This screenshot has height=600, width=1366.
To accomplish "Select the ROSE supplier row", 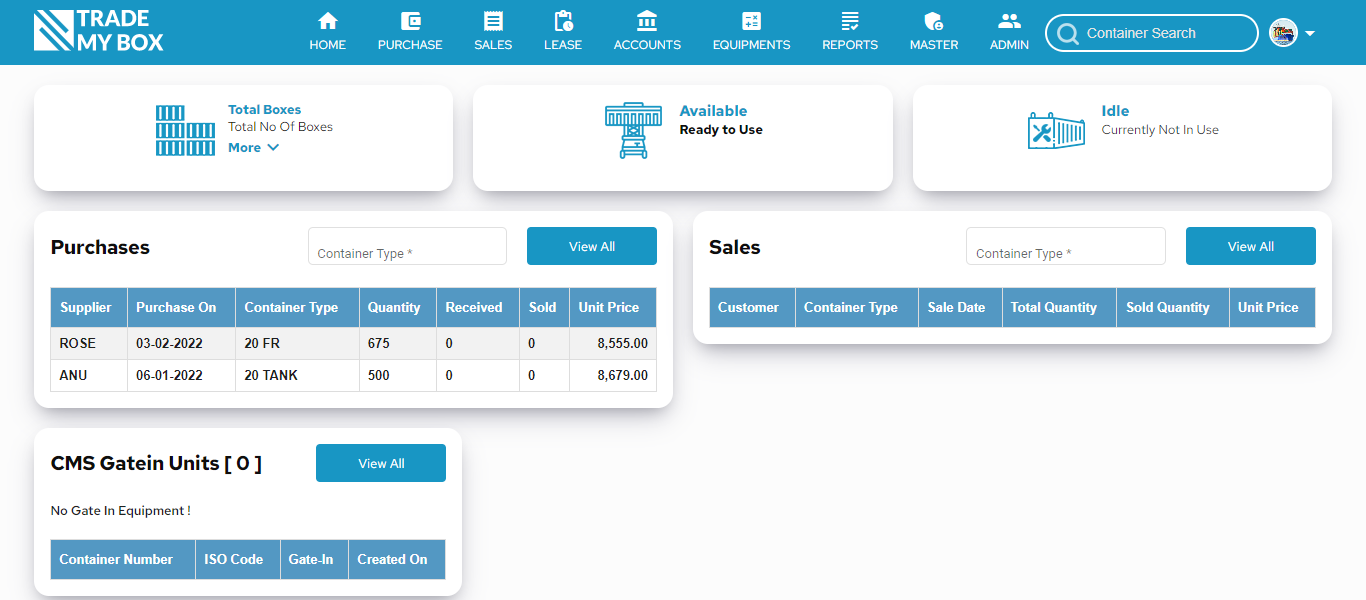I will pyautogui.click(x=353, y=343).
